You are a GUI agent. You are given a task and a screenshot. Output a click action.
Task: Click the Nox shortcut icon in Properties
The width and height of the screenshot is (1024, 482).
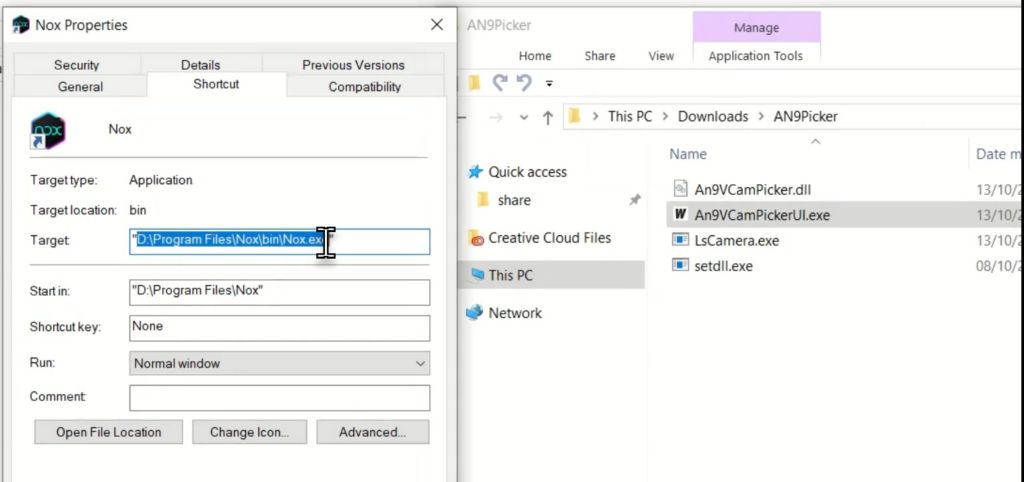click(48, 131)
